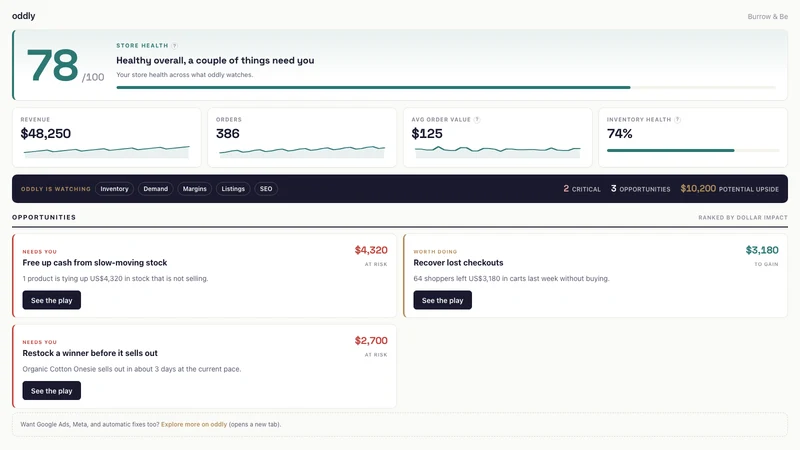Click the $10,200 potential upside figure

pos(698,189)
